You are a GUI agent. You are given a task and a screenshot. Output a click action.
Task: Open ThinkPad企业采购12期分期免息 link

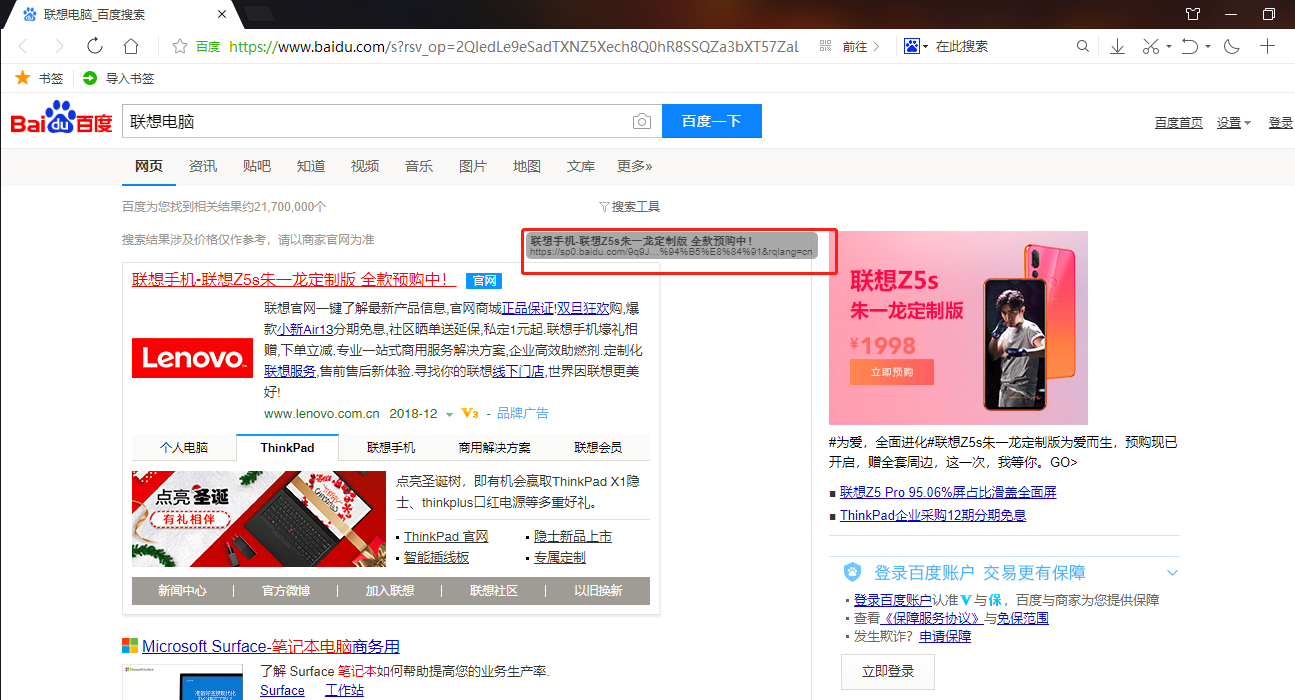coord(933,515)
